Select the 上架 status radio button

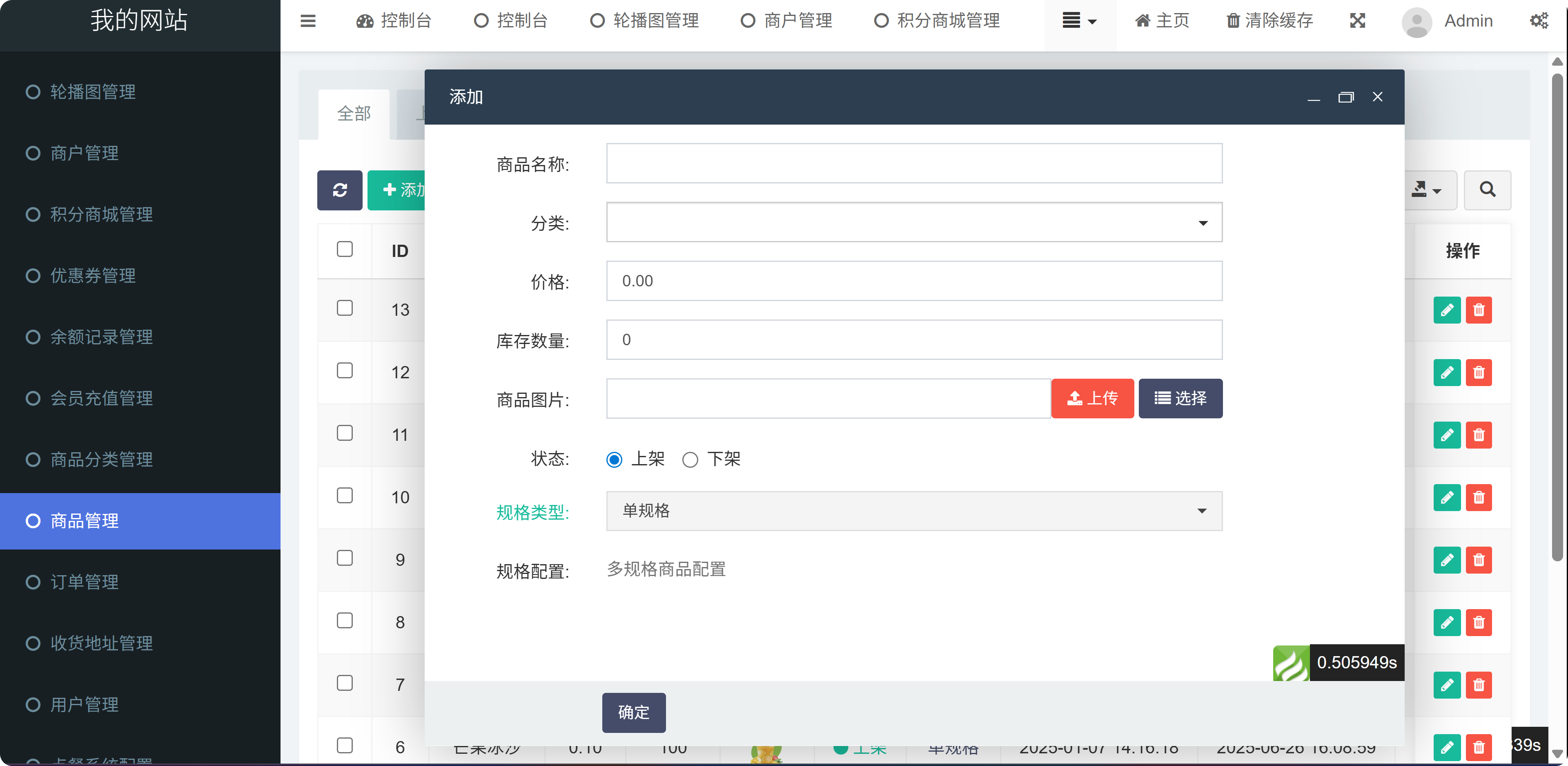[614, 460]
